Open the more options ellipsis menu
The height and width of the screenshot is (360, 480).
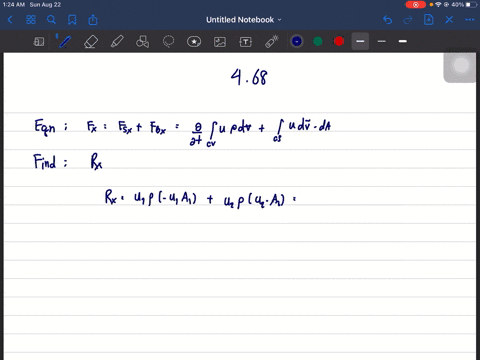click(470, 20)
